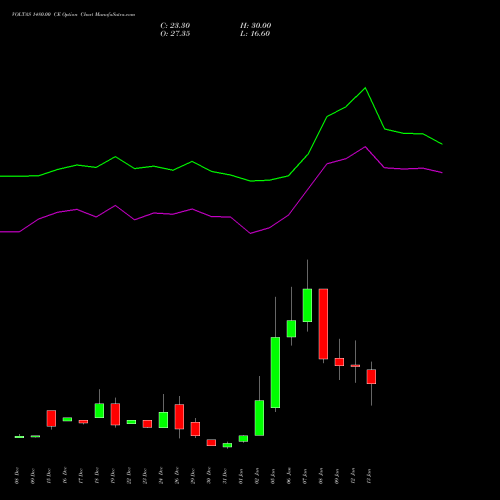500x500 pixels.
Task: Click the '31 Dec' date label
Action: pyautogui.click(x=225, y=476)
